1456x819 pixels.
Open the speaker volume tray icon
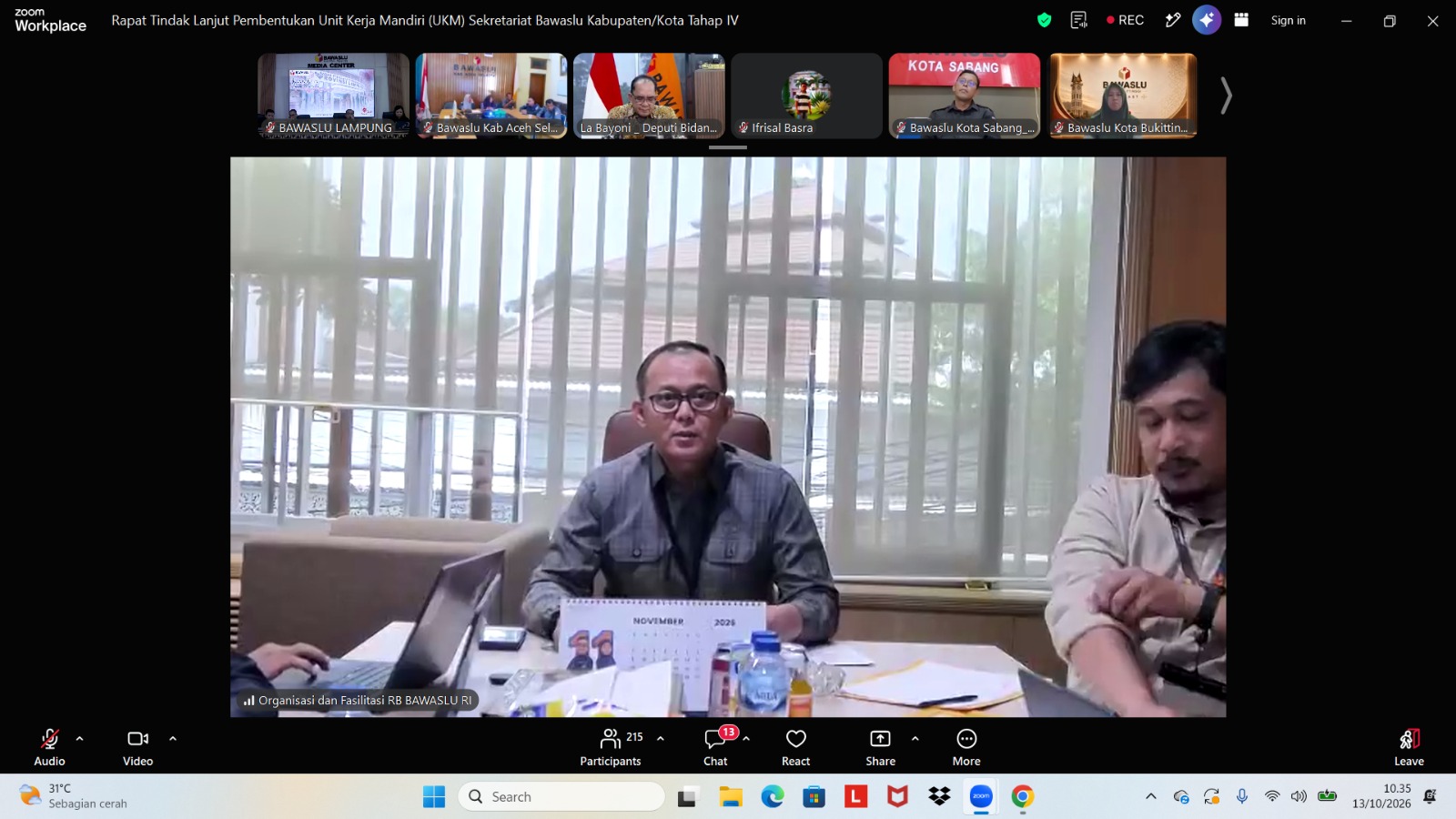point(1299,797)
